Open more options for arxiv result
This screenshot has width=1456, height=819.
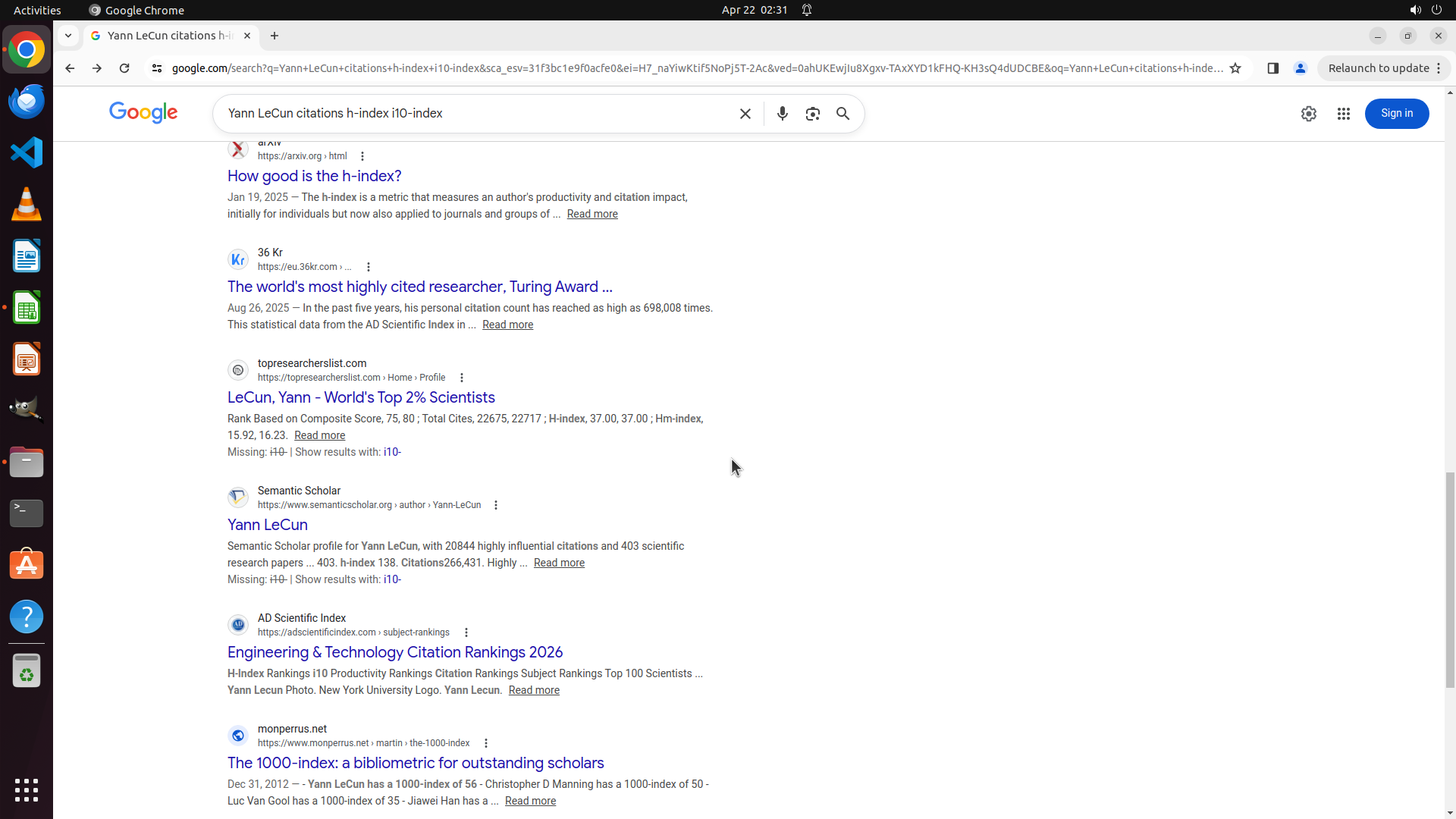click(x=362, y=156)
